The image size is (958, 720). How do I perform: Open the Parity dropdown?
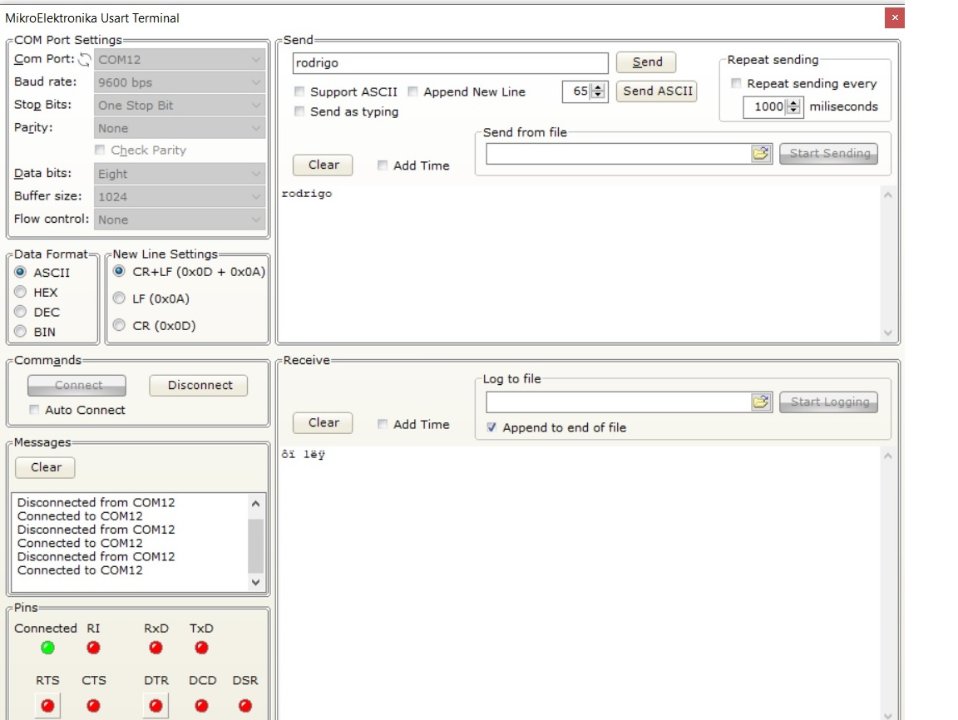click(180, 128)
